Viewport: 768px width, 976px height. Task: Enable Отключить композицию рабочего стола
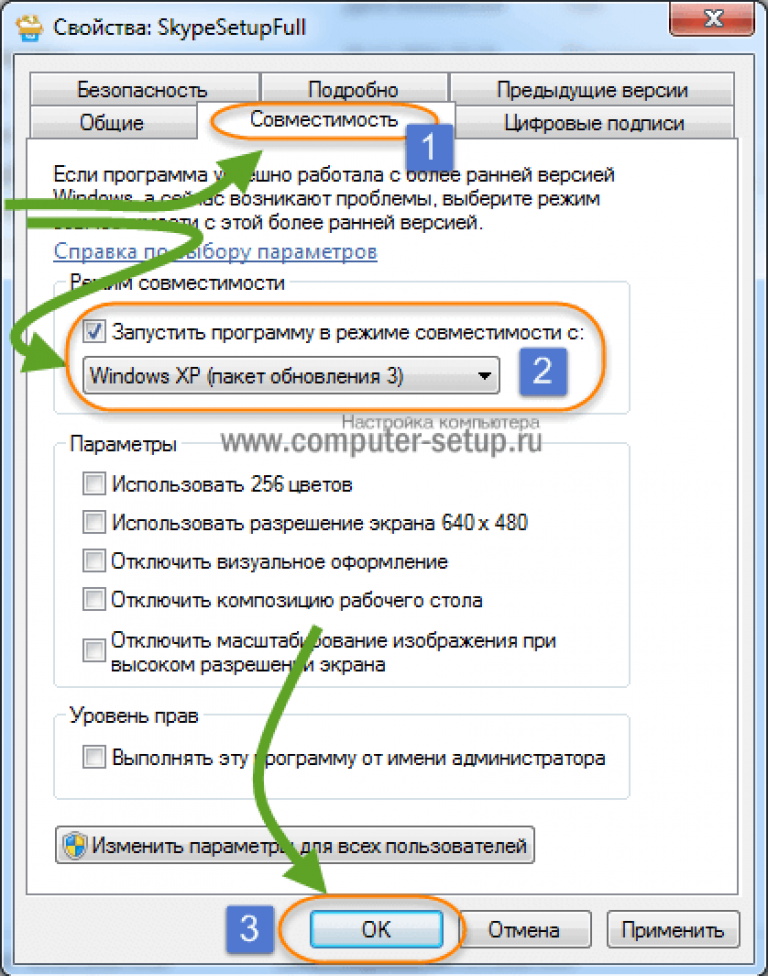click(94, 599)
